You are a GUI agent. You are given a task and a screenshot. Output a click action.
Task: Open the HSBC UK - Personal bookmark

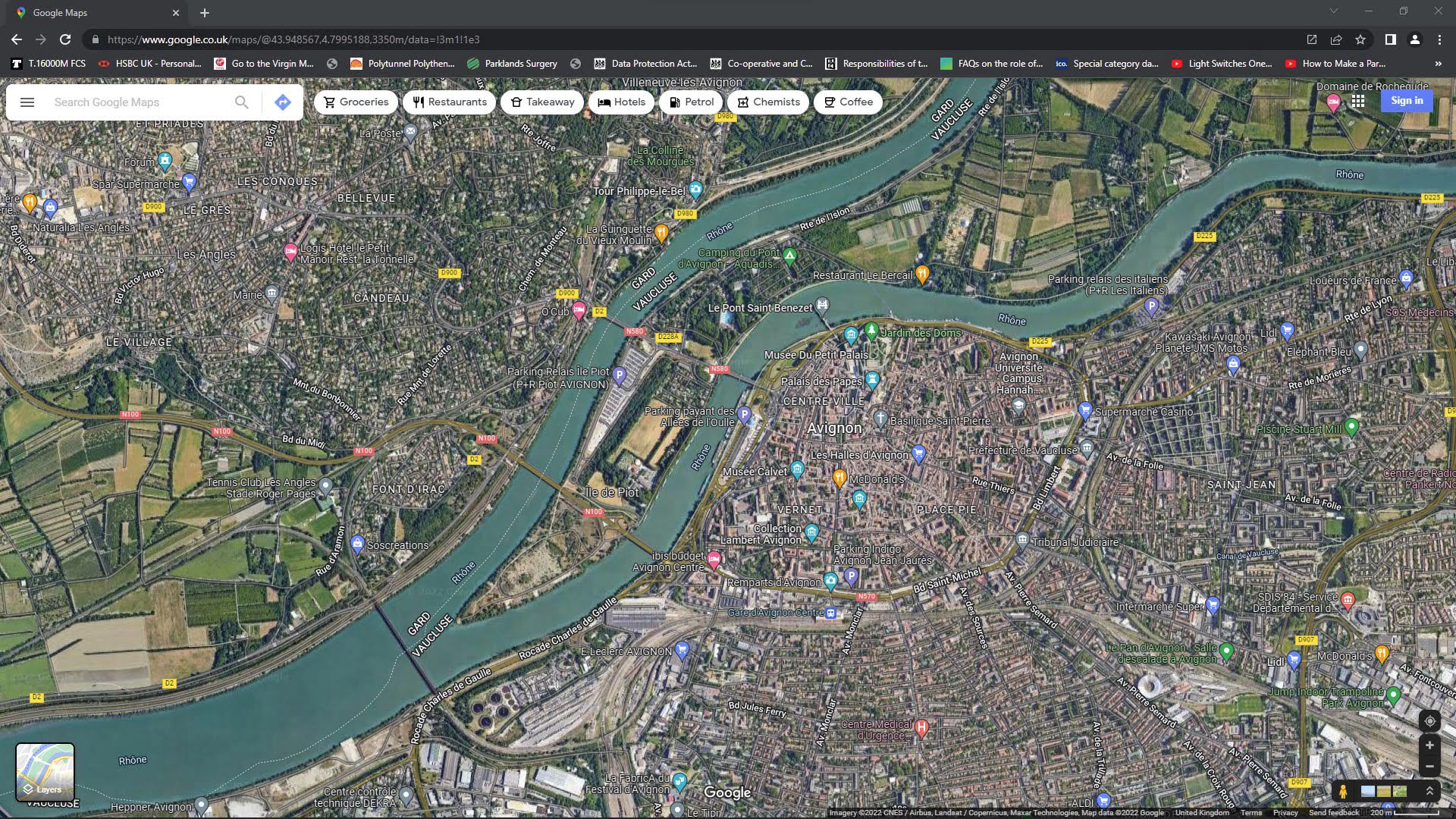coord(150,64)
